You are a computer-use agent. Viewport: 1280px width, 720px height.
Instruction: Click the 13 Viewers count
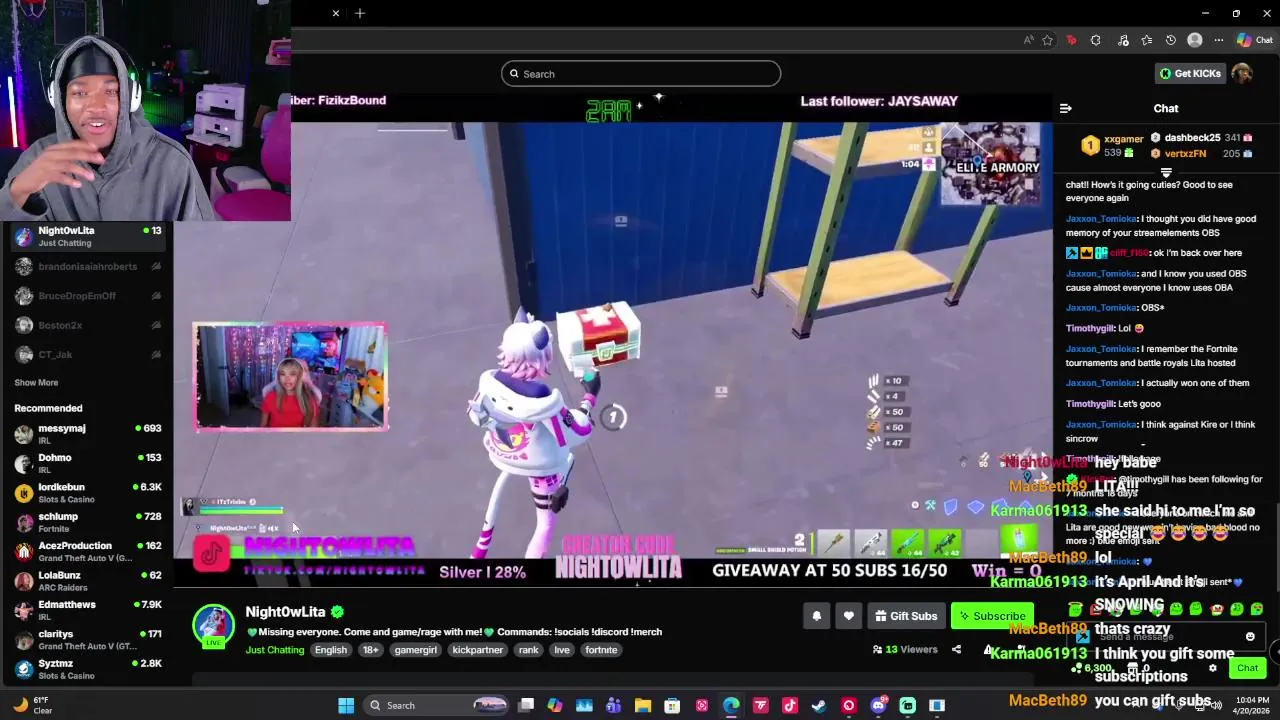tap(905, 650)
